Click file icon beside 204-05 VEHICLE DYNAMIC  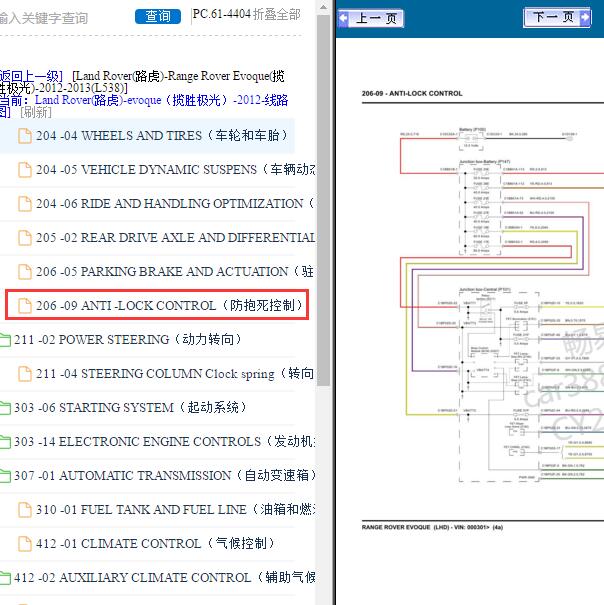point(25,170)
